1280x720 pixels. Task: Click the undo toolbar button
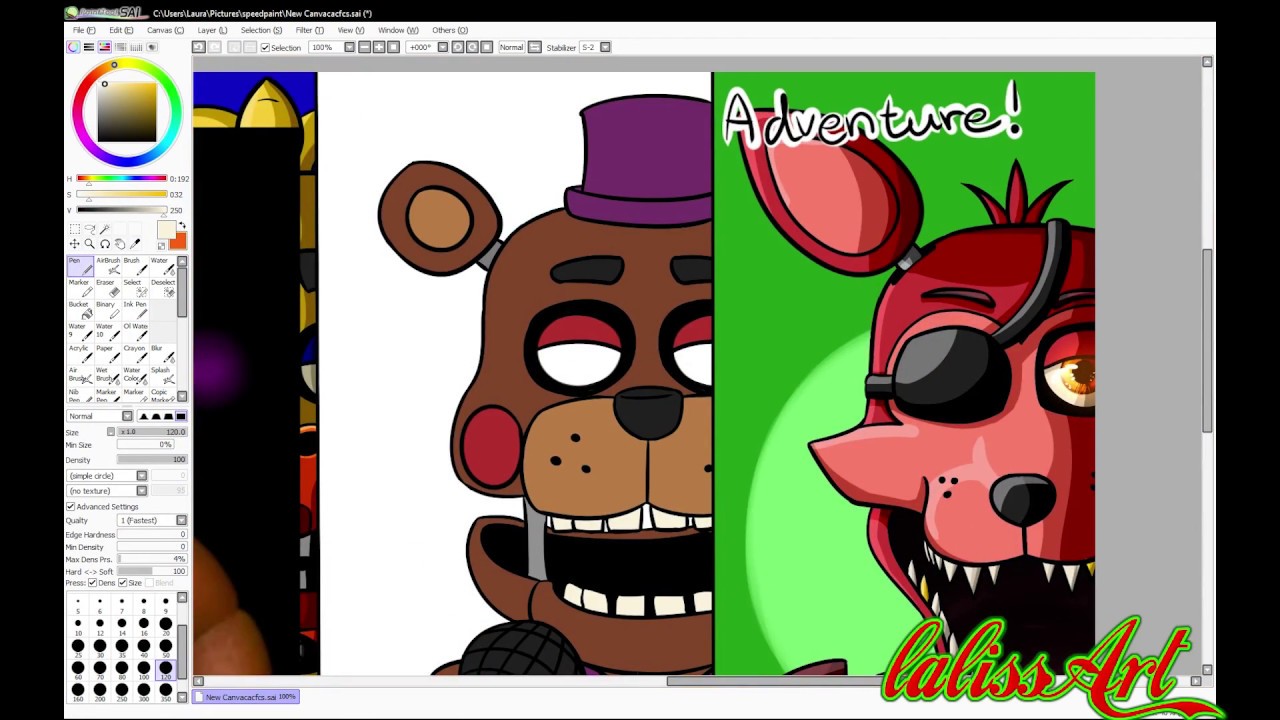[x=199, y=47]
